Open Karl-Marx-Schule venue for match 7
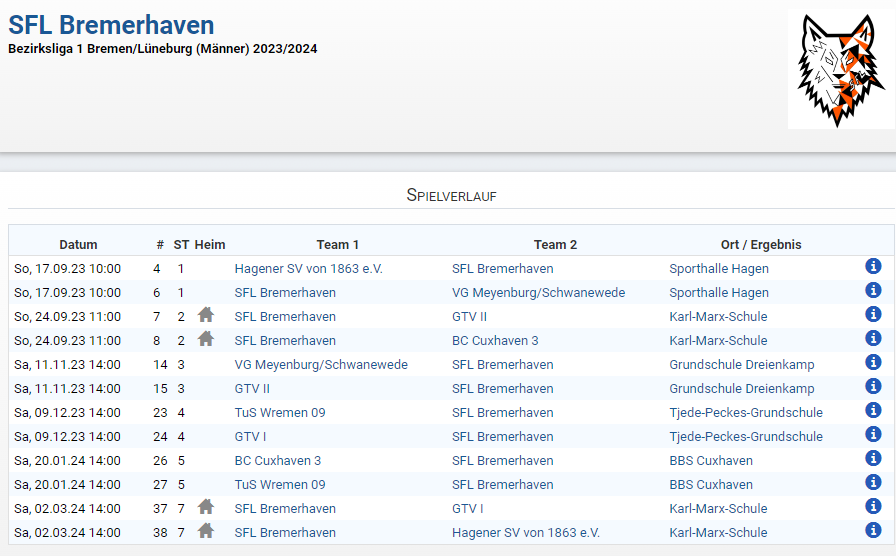 (x=718, y=317)
